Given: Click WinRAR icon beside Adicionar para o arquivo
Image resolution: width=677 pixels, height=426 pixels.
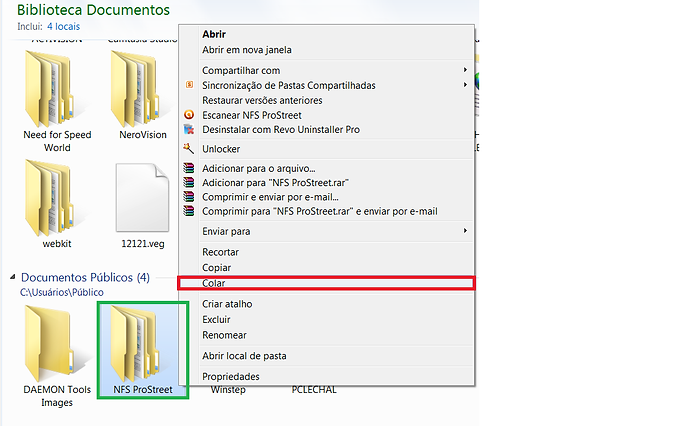Looking at the screenshot, I should pyautogui.click(x=189, y=168).
